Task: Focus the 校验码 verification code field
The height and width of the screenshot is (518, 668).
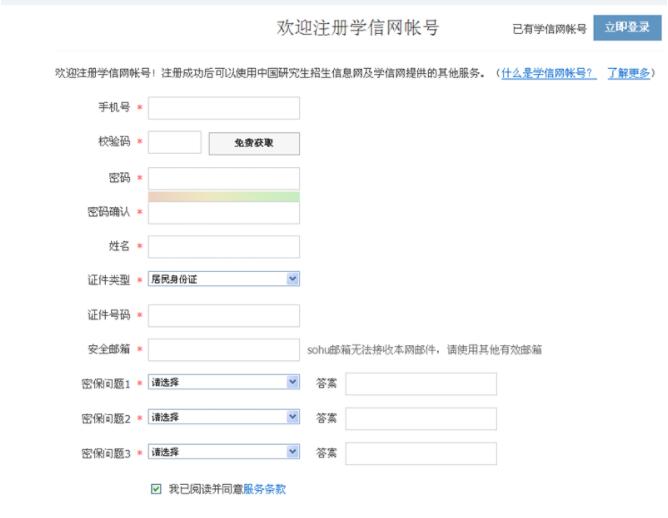Action: (x=175, y=142)
